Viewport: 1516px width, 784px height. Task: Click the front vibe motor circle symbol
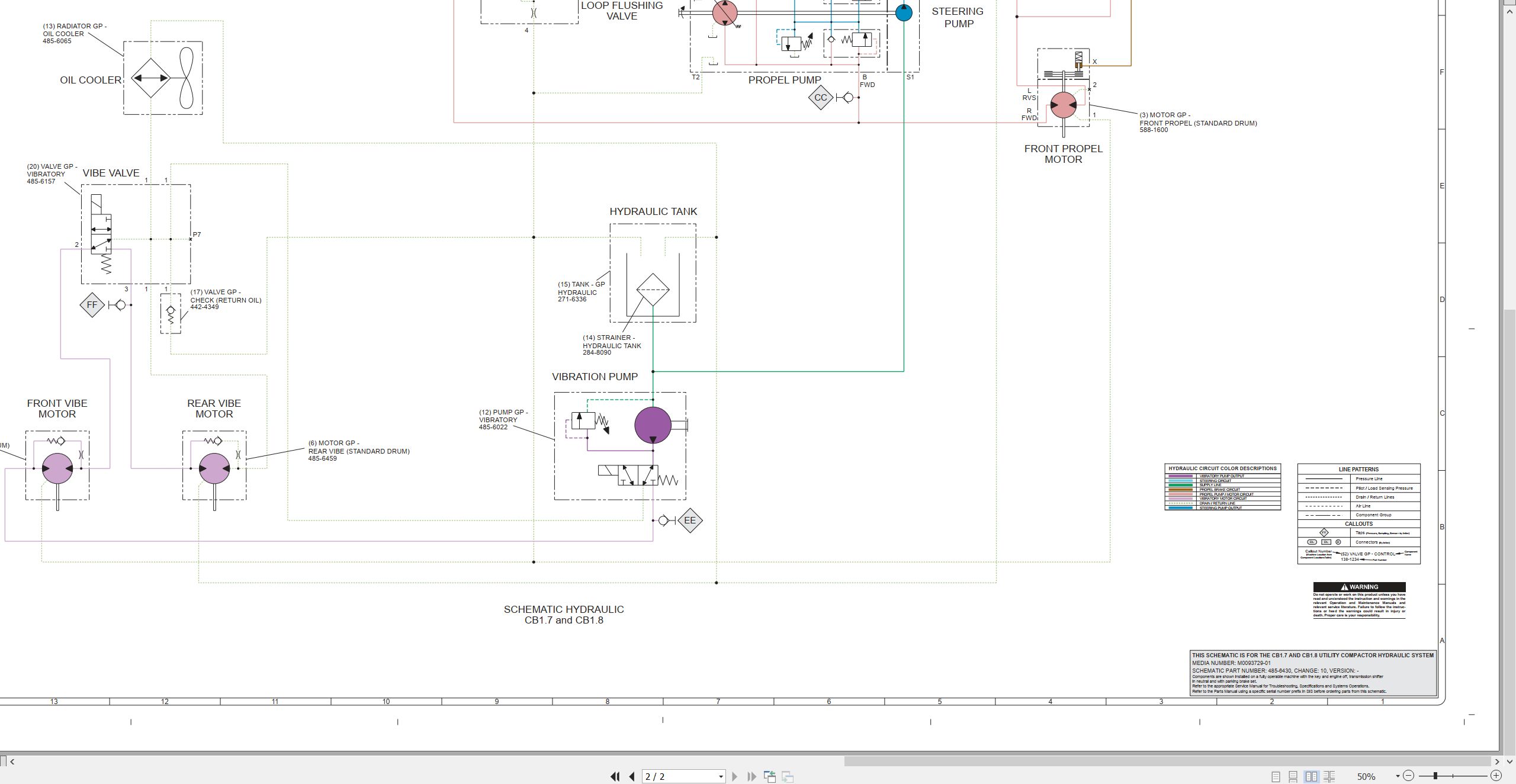pyautogui.click(x=57, y=468)
